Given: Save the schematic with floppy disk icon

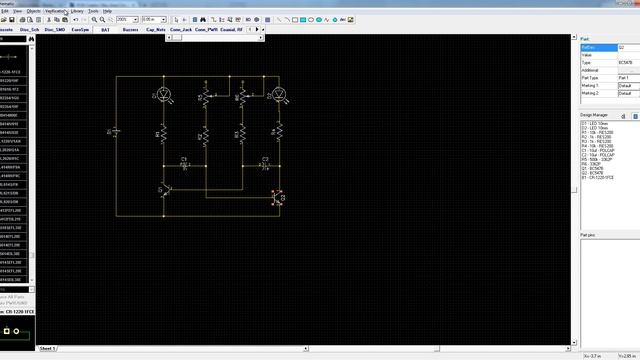Looking at the screenshot, I should (x=11, y=20).
